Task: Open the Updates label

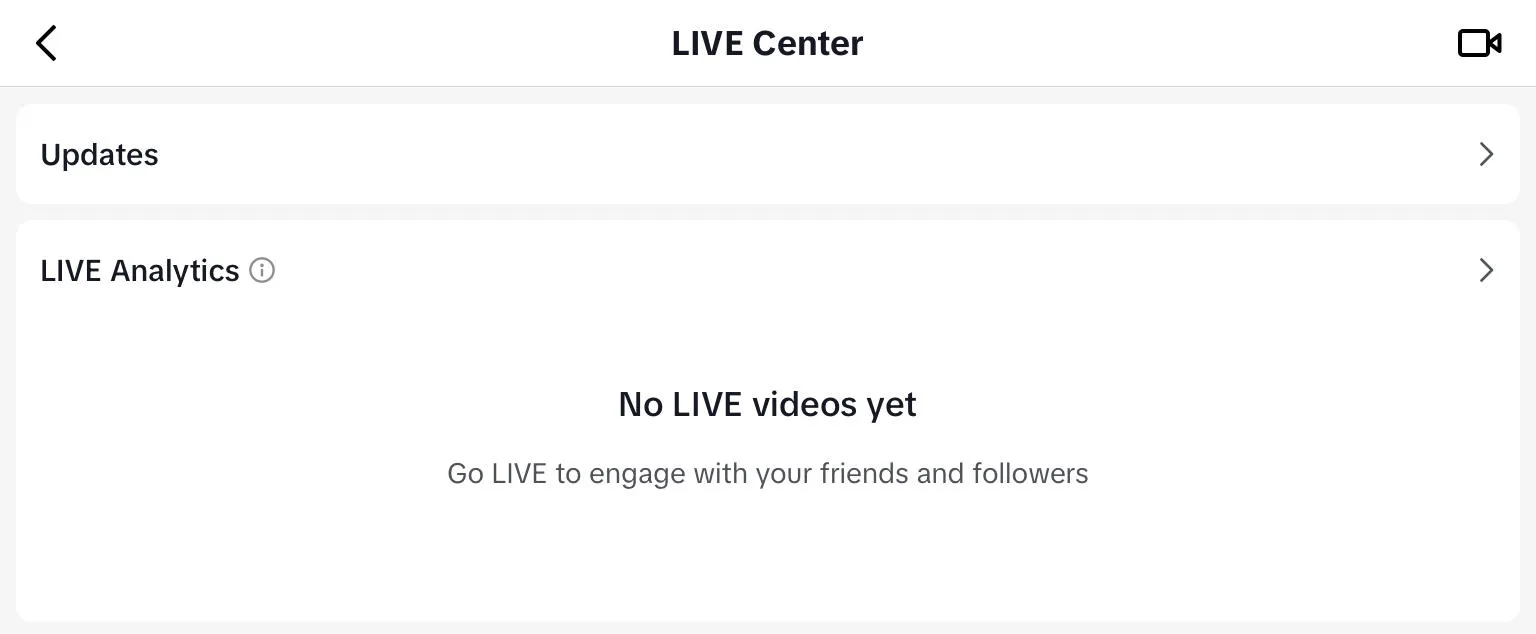Action: pos(99,155)
